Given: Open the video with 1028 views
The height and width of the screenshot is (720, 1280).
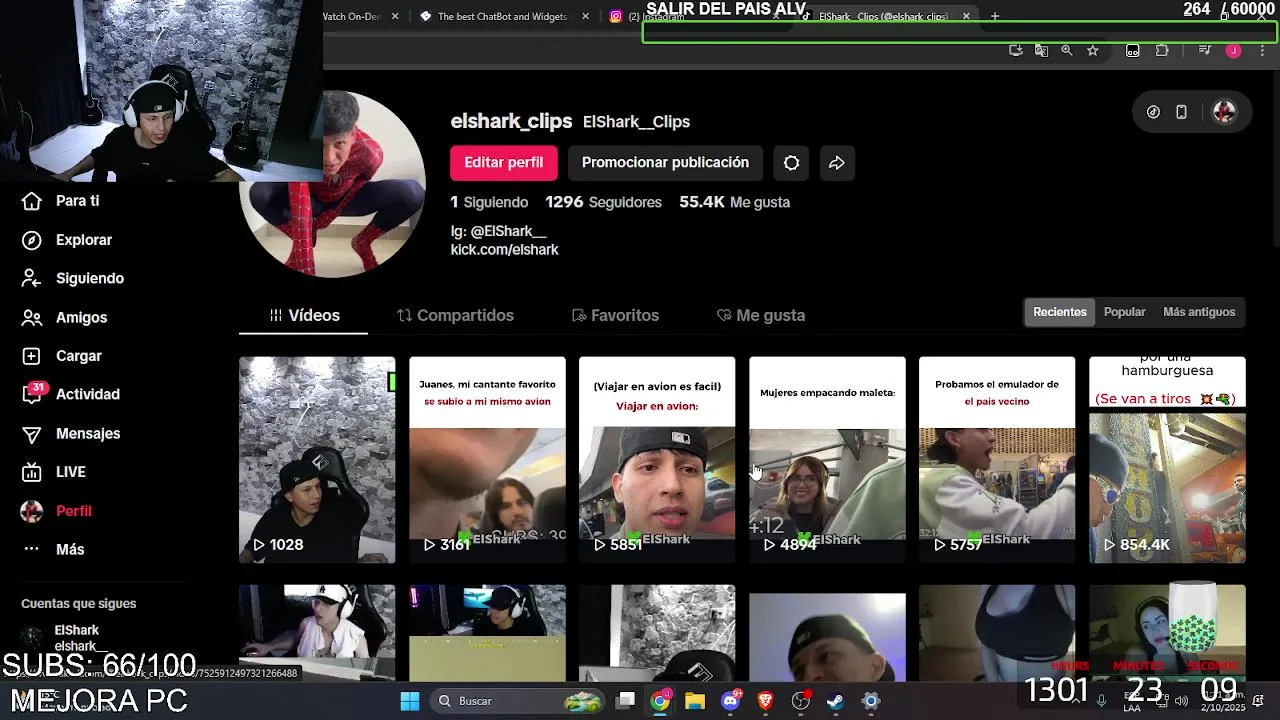Looking at the screenshot, I should tap(317, 460).
